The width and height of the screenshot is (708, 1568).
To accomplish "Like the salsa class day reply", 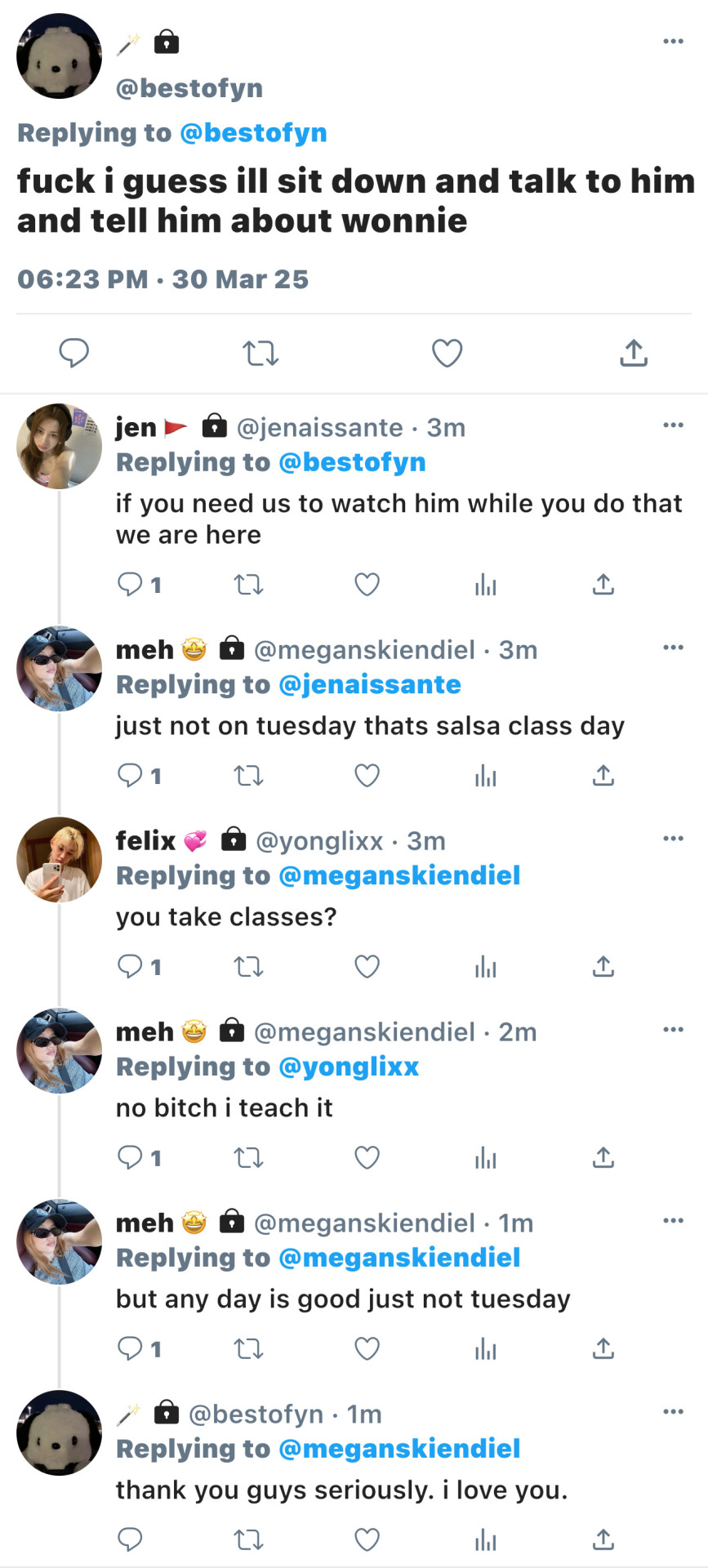I will pos(367,775).
